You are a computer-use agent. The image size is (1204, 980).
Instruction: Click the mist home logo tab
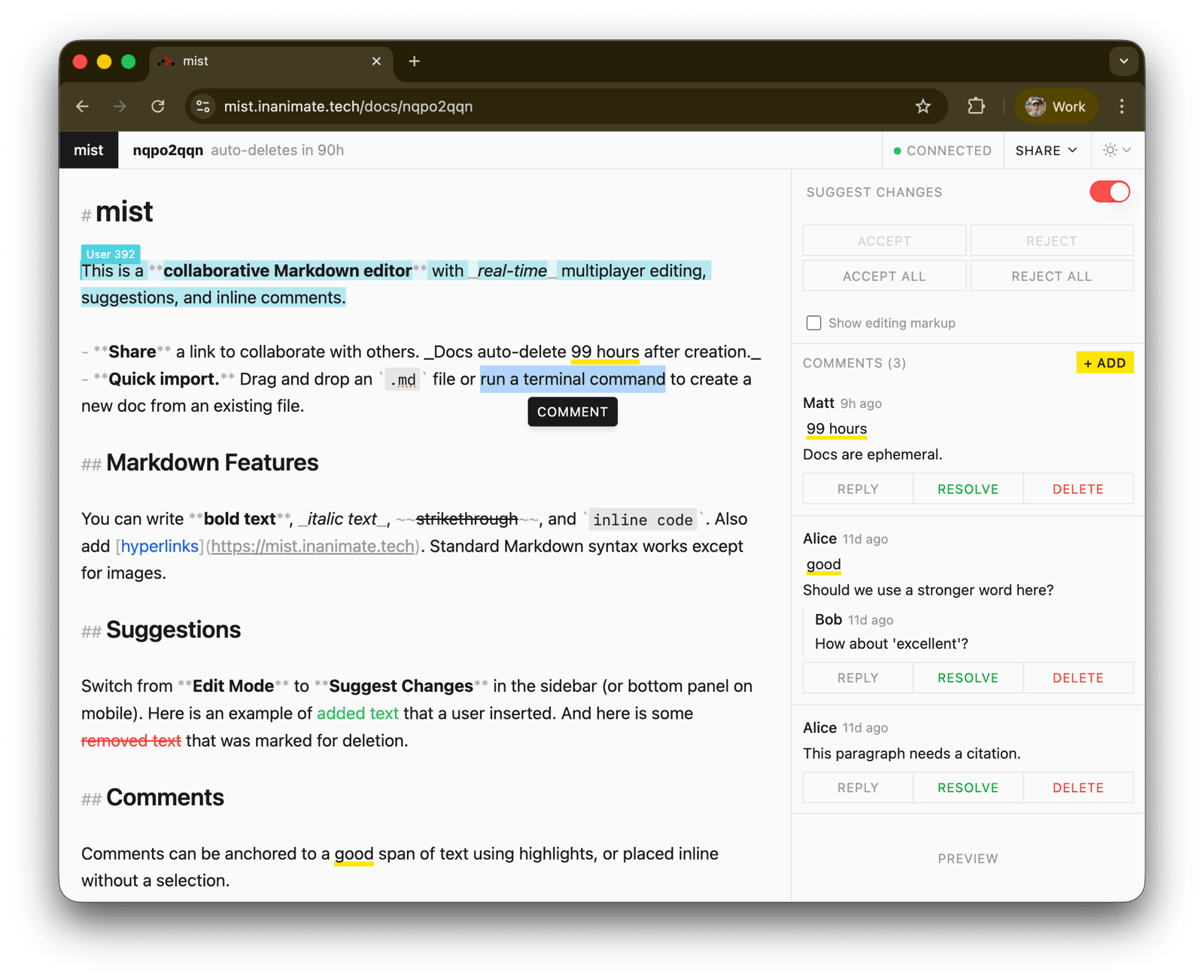click(88, 151)
